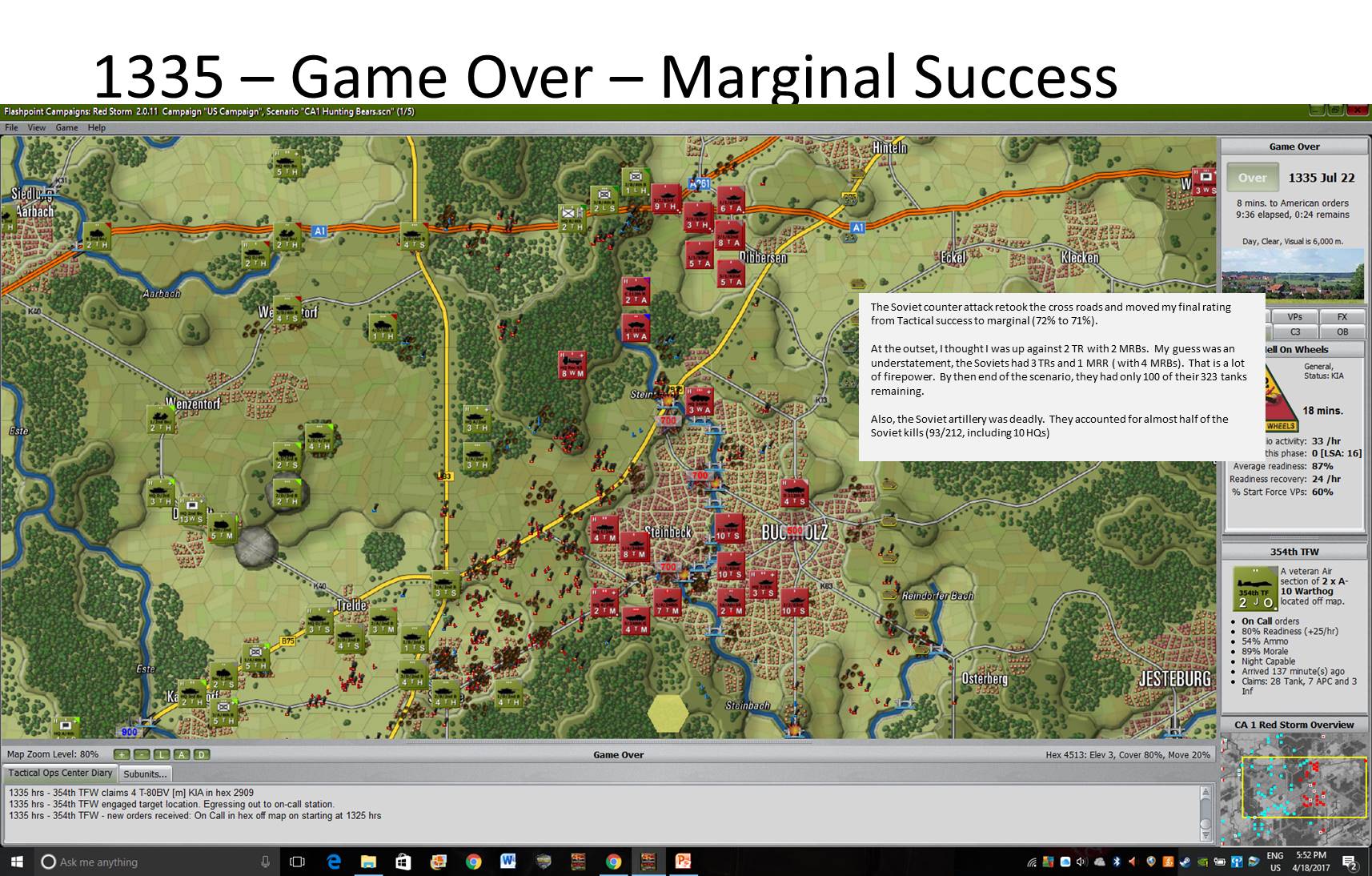Screen dimensions: 1372x876
Task: Select Soviet unit 3 T S counter
Action: [x=762, y=585]
